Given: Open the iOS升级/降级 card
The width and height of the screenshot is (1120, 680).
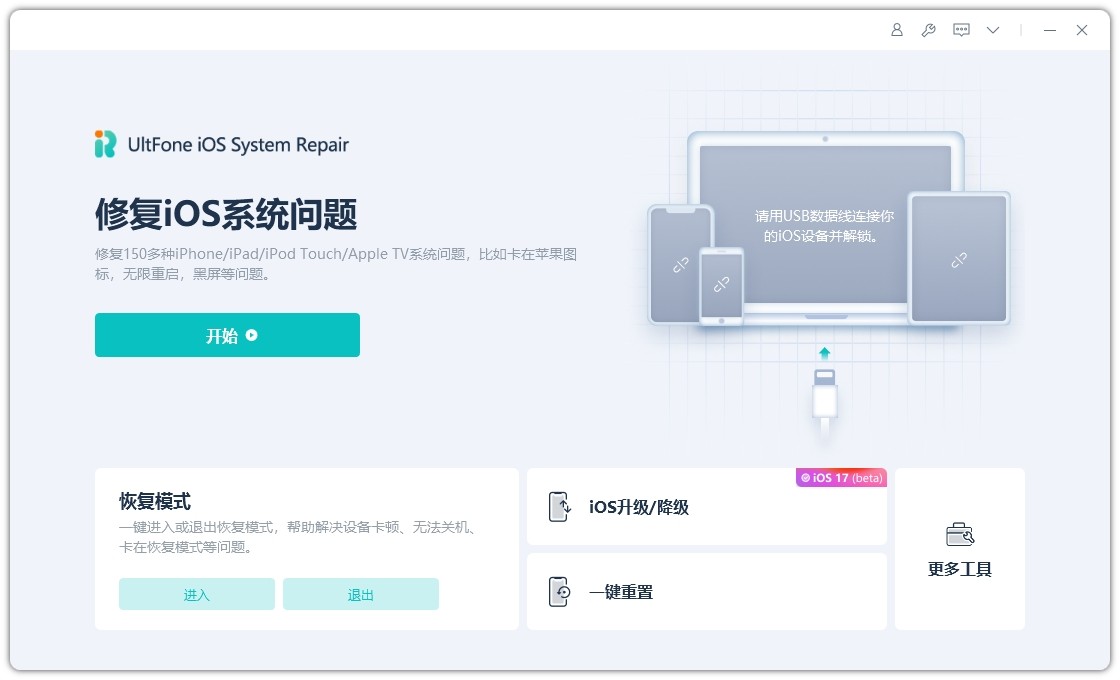Looking at the screenshot, I should 706,507.
